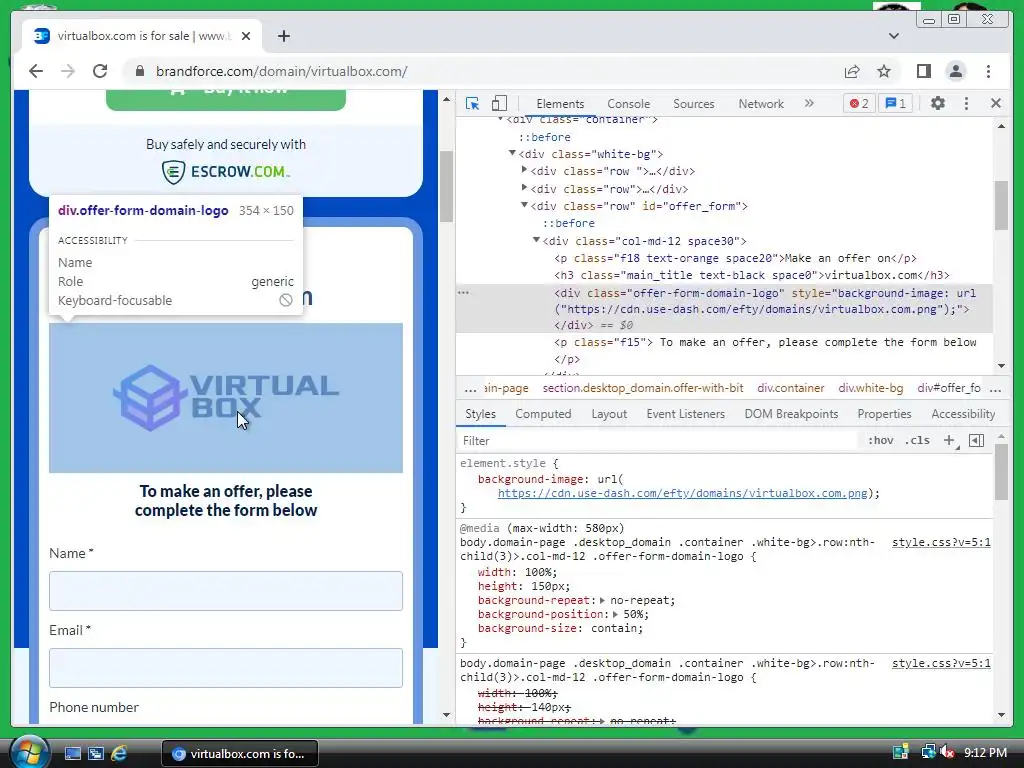This screenshot has width=1024, height=768.
Task: Expand background-position shorthand triangle
Action: [x=615, y=615]
